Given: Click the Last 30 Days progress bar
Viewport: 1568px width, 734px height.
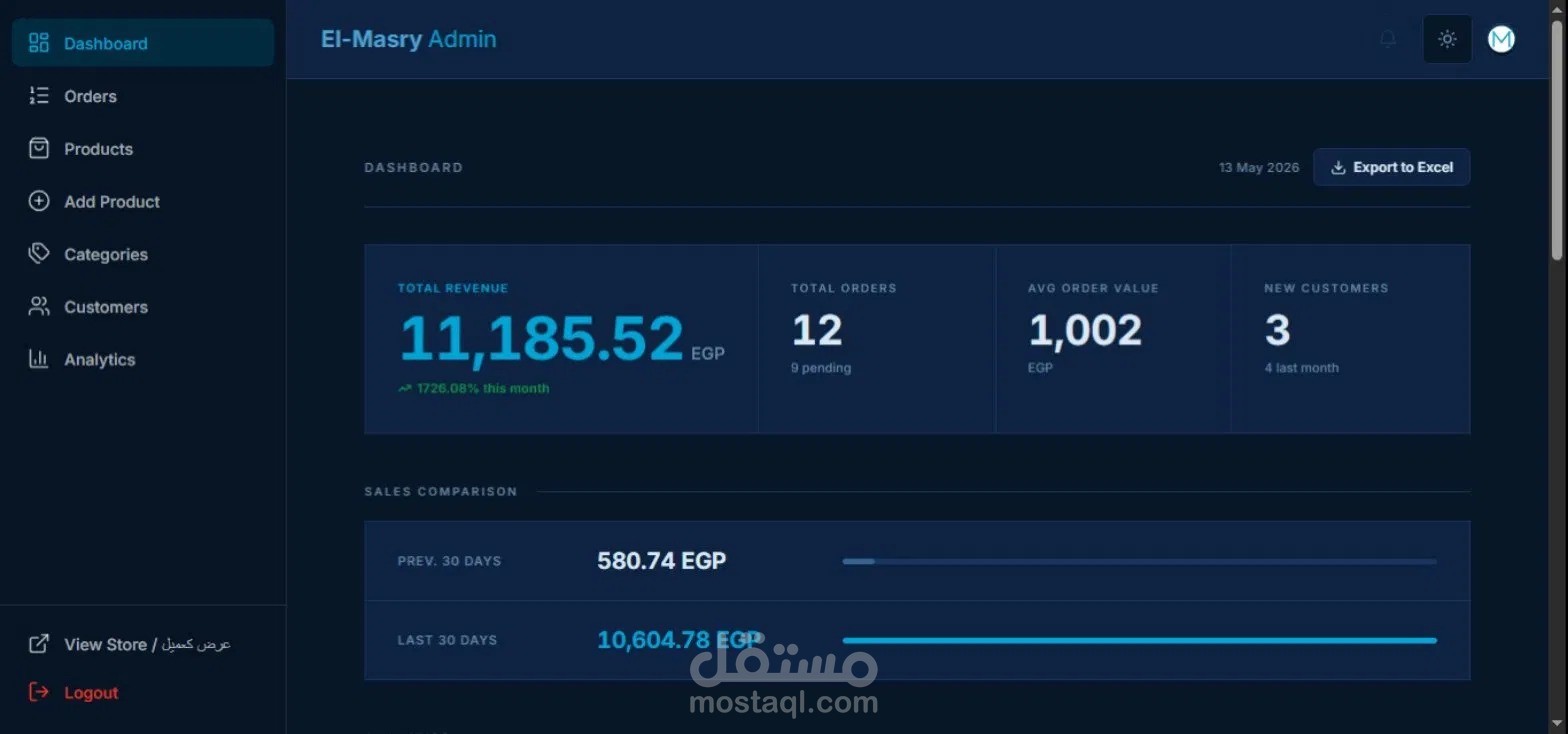Looking at the screenshot, I should click(x=1140, y=640).
